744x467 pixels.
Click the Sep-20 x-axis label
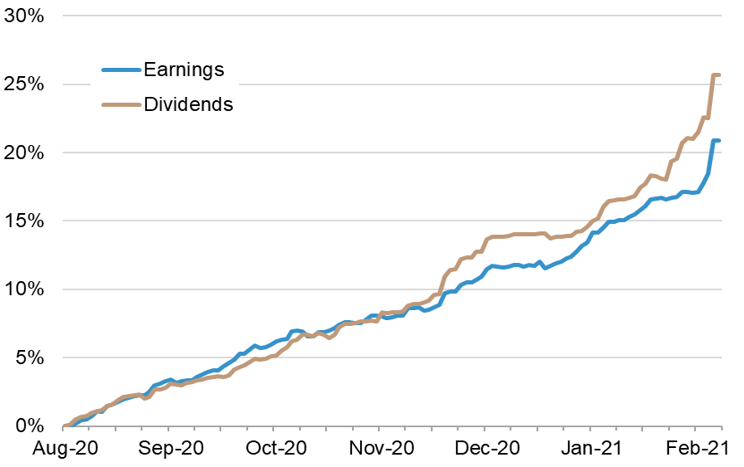[x=170, y=448]
